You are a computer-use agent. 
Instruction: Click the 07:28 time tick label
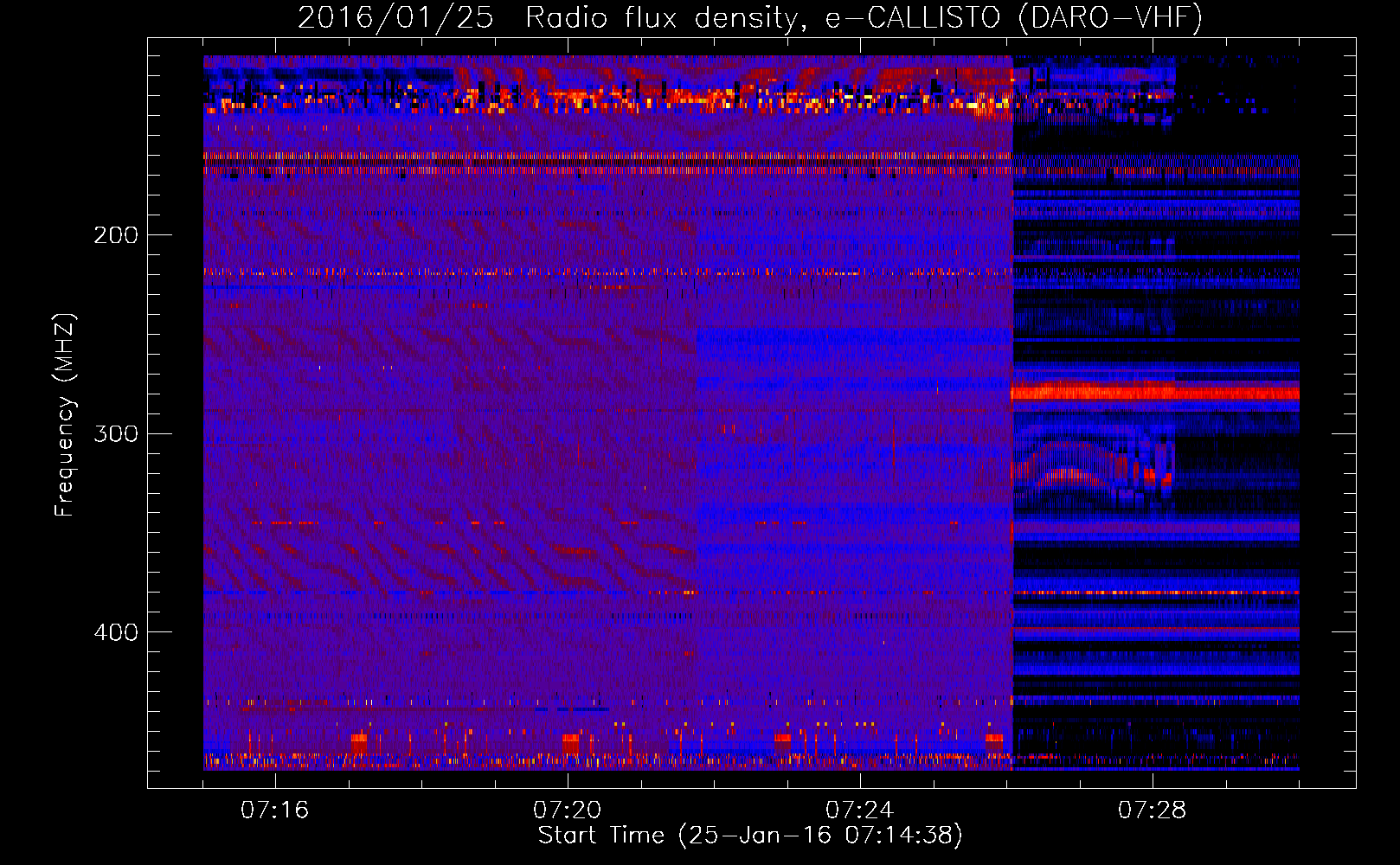tap(1152, 811)
